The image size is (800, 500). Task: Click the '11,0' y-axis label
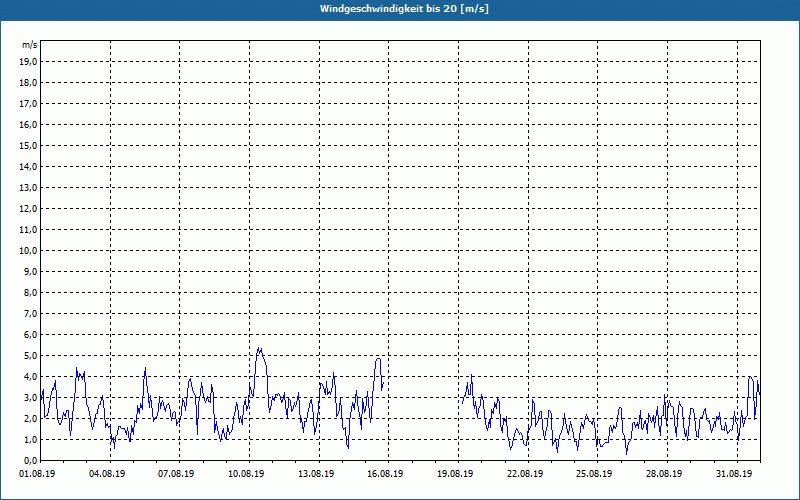pos(29,230)
